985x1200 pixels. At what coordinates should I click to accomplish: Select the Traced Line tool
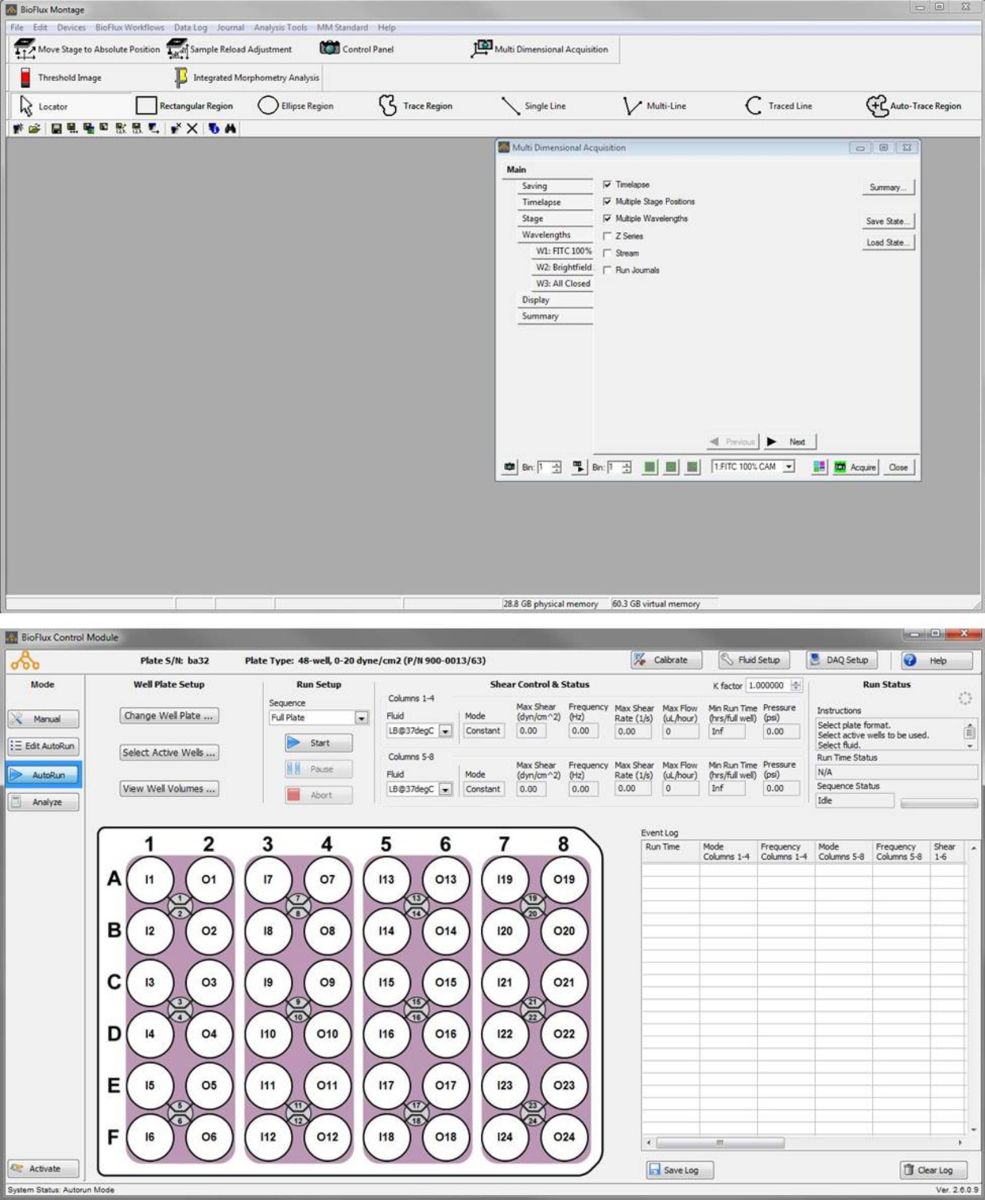(779, 106)
